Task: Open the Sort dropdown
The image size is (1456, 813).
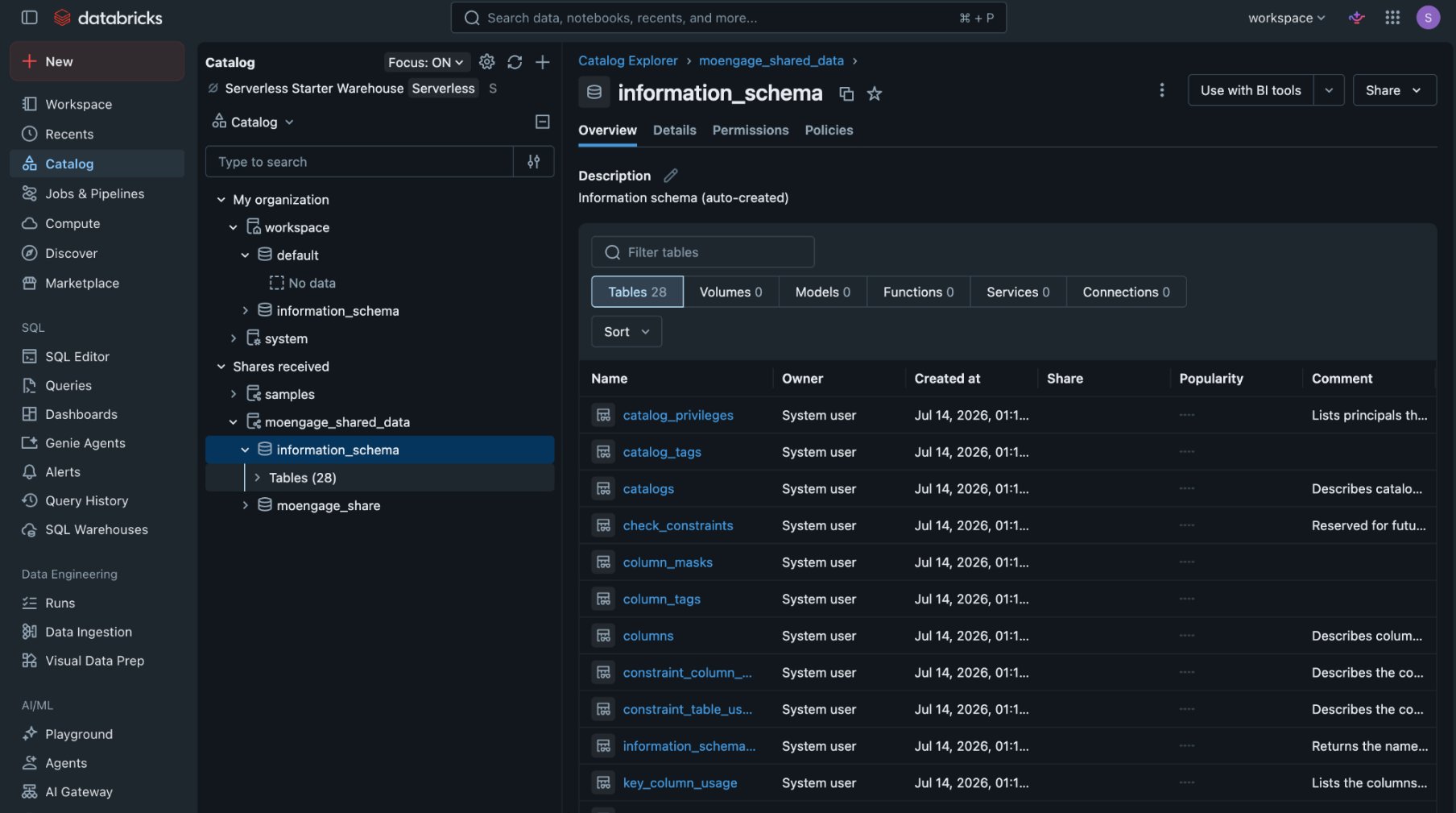Action: (x=627, y=332)
